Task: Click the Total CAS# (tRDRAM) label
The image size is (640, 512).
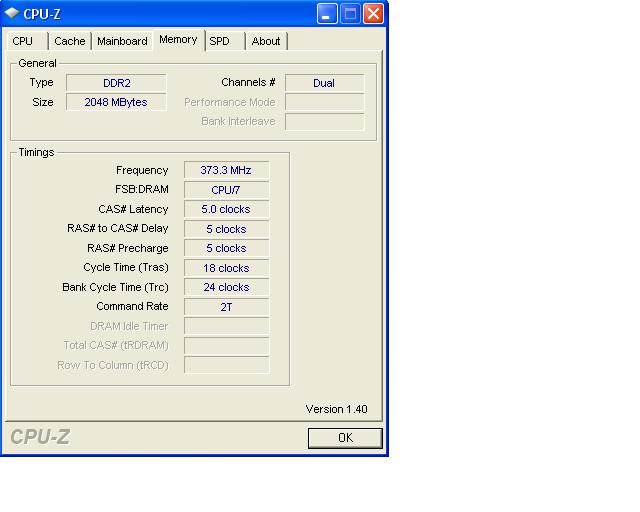Action: click(116, 345)
